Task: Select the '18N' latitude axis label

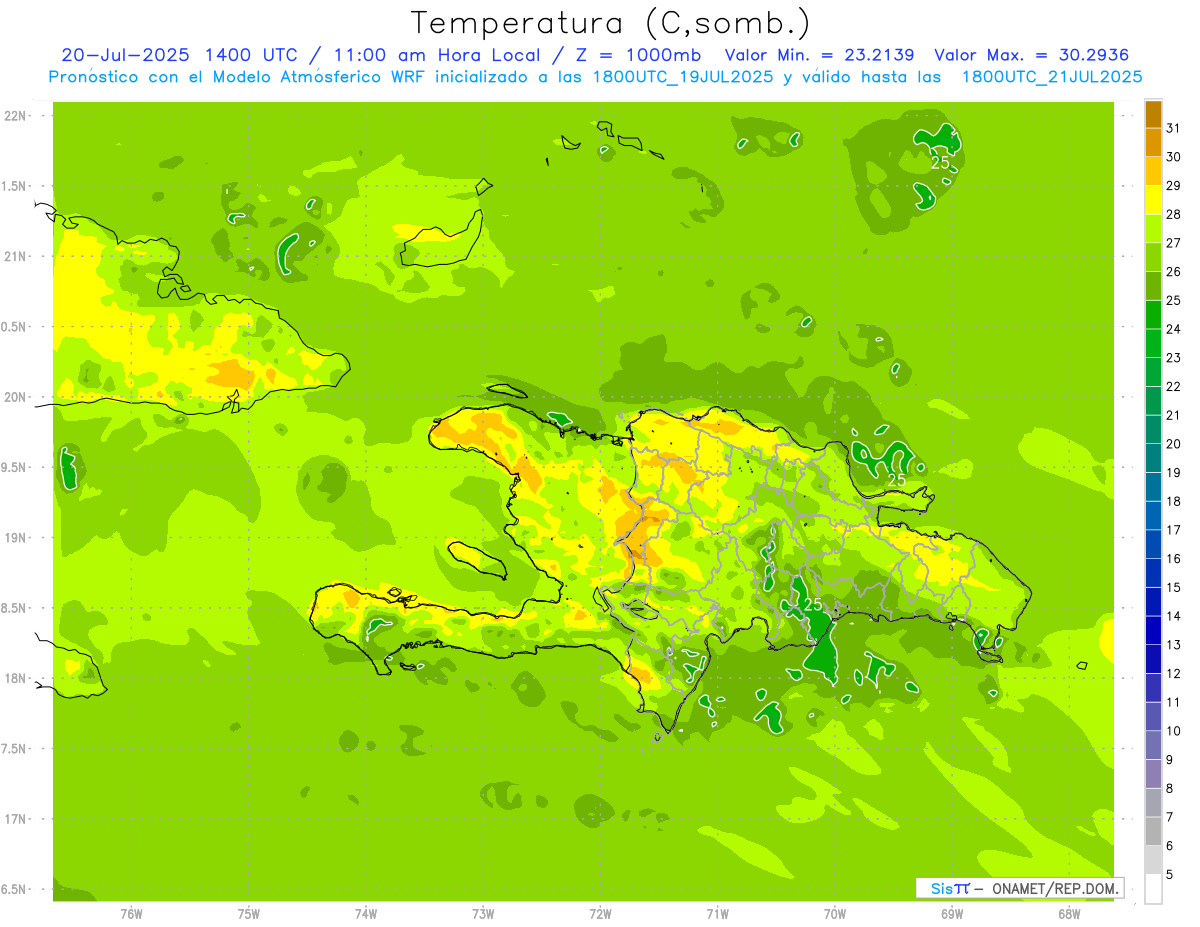Action: tap(15, 678)
